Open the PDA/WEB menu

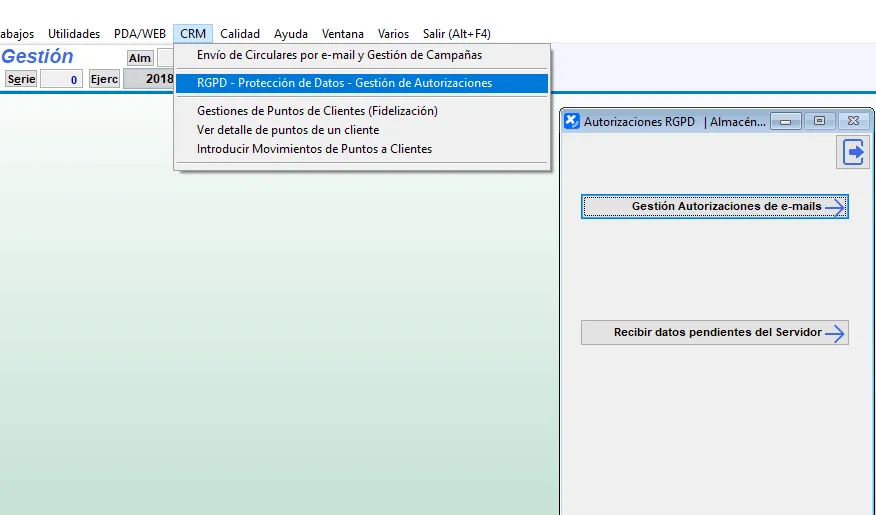point(140,34)
